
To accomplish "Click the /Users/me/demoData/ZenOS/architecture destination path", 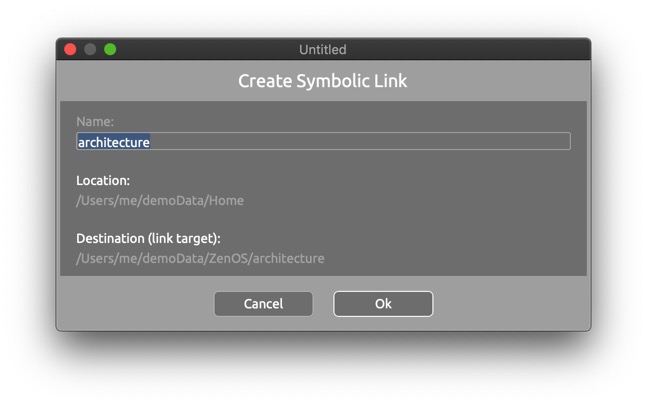I will (x=200, y=258).
